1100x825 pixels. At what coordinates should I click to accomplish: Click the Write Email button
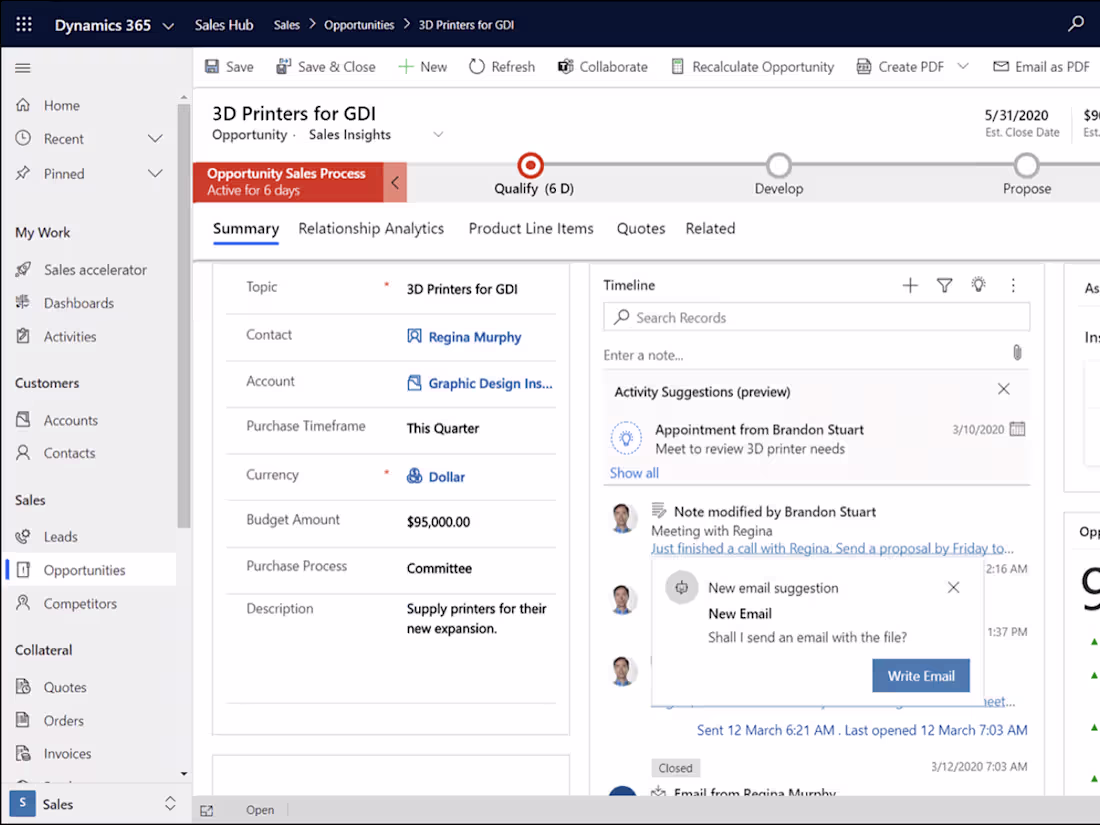coord(920,675)
